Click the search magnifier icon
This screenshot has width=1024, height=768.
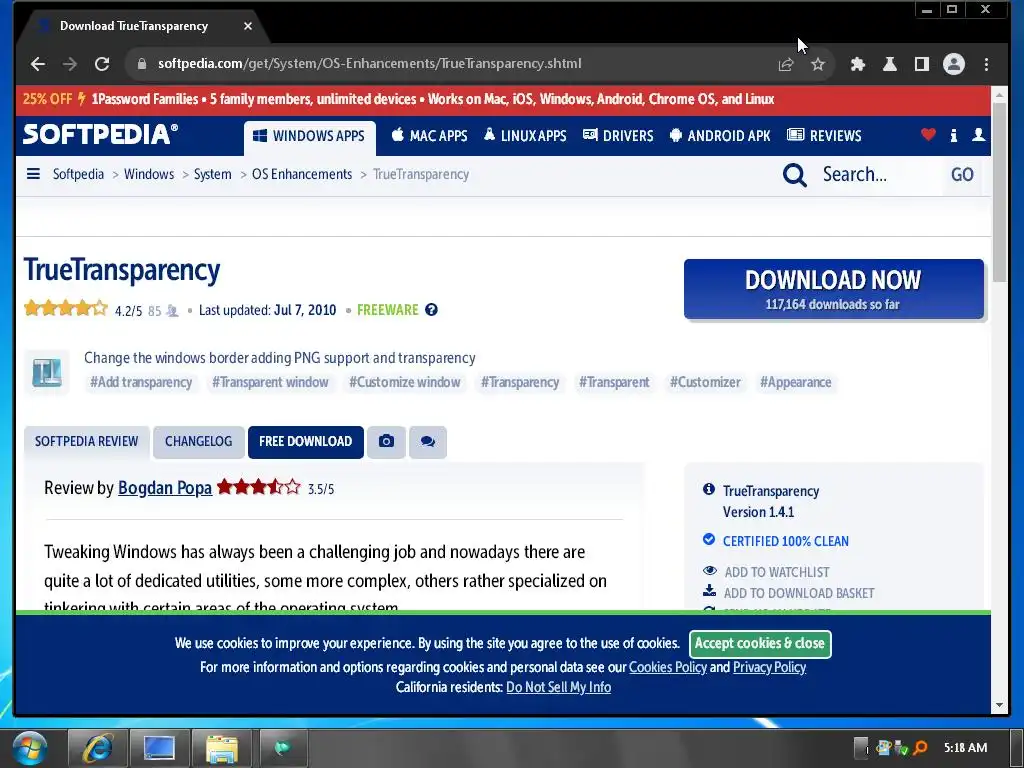[x=794, y=174]
